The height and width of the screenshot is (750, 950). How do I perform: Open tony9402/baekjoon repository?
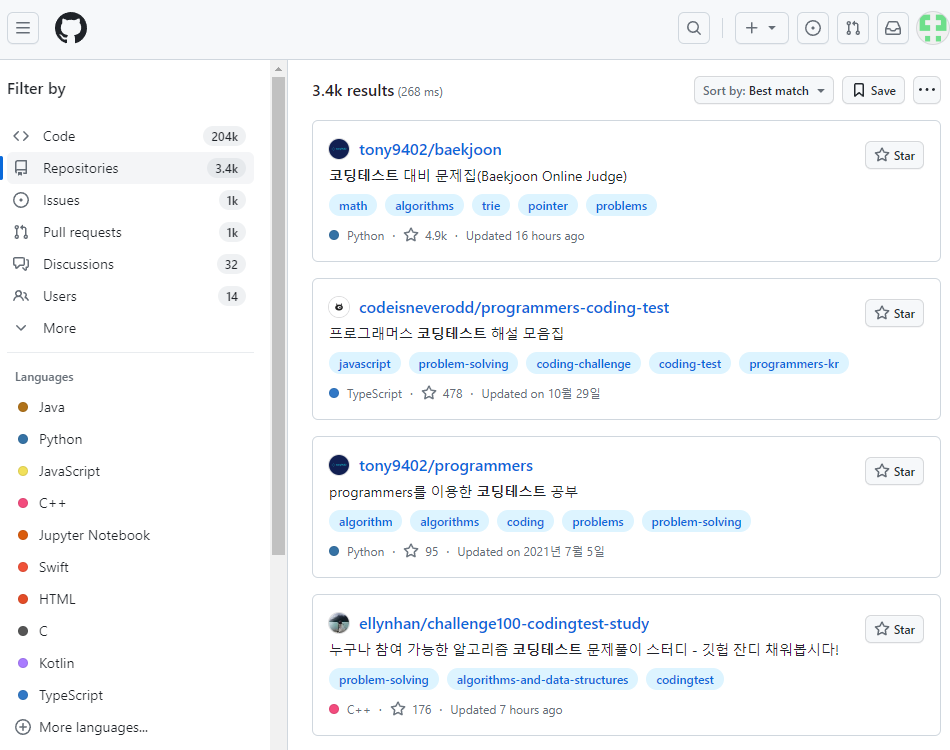[430, 150]
